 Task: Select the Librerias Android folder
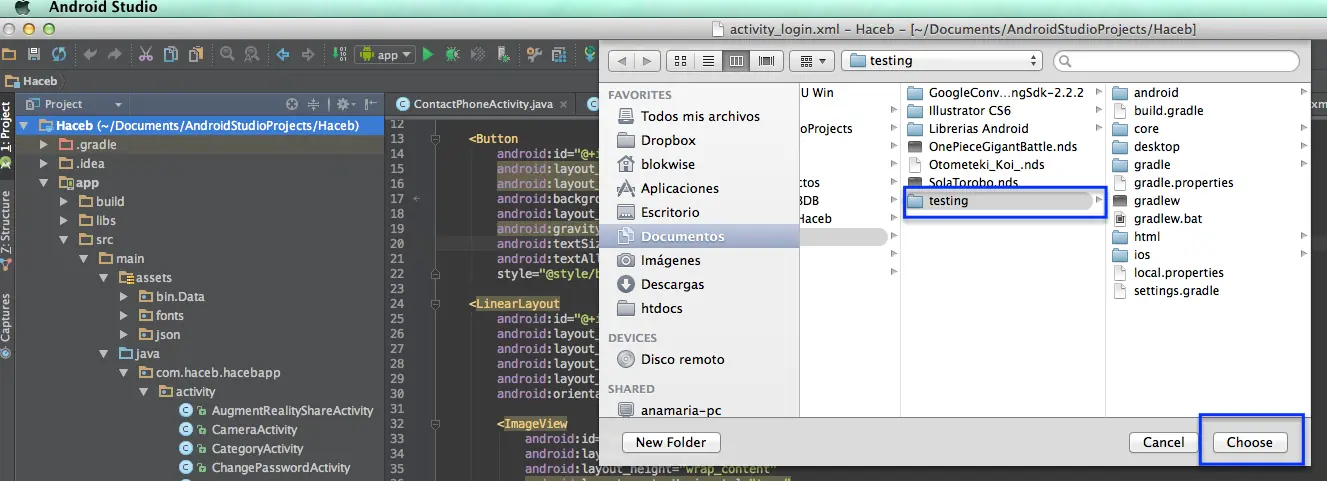click(1002, 129)
